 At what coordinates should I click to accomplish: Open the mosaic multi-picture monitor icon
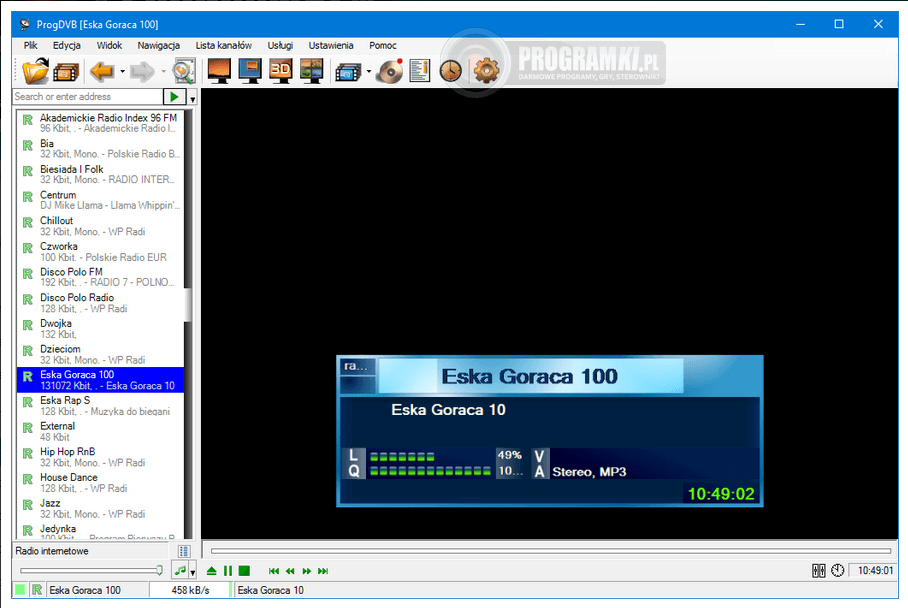312,71
